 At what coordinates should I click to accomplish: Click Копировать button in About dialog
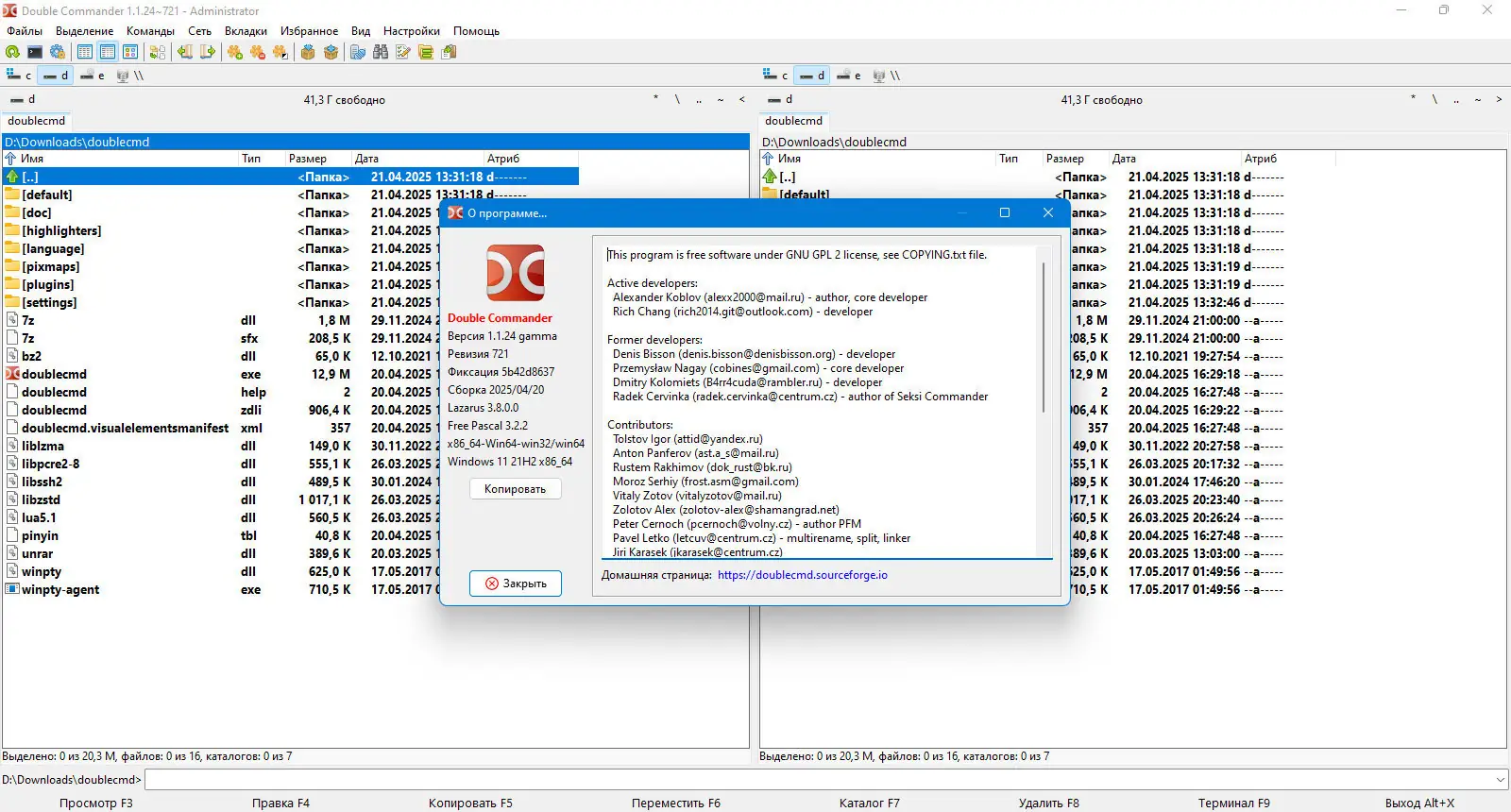515,489
